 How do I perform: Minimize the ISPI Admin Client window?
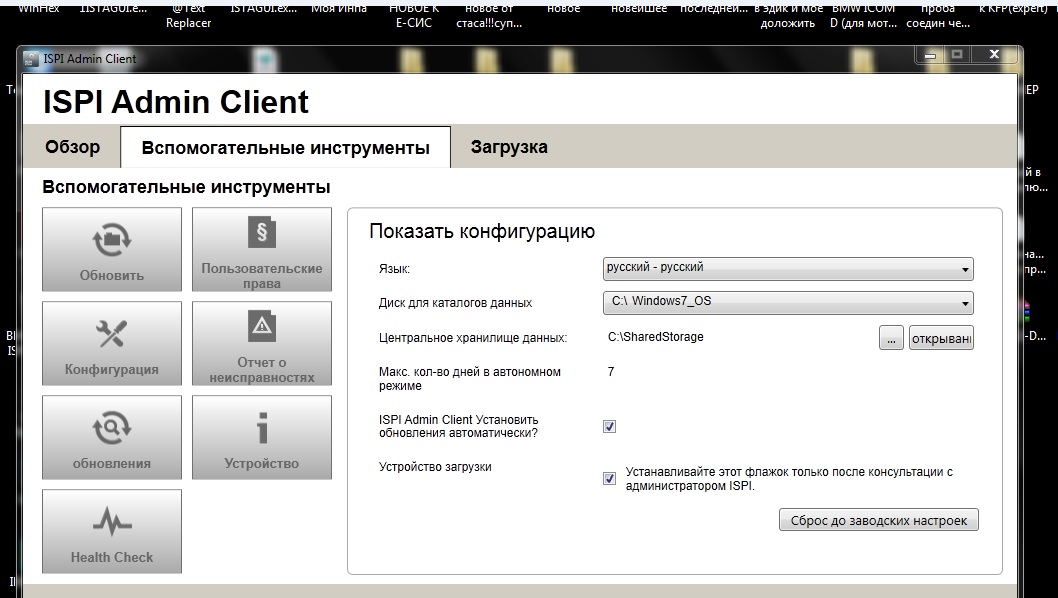[930, 55]
